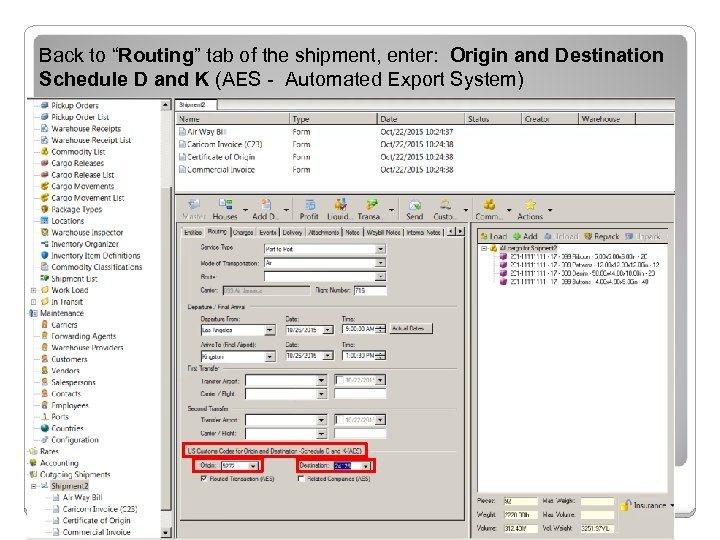
Task: Switch to the Waybill Notes tab
Action: pyautogui.click(x=383, y=232)
